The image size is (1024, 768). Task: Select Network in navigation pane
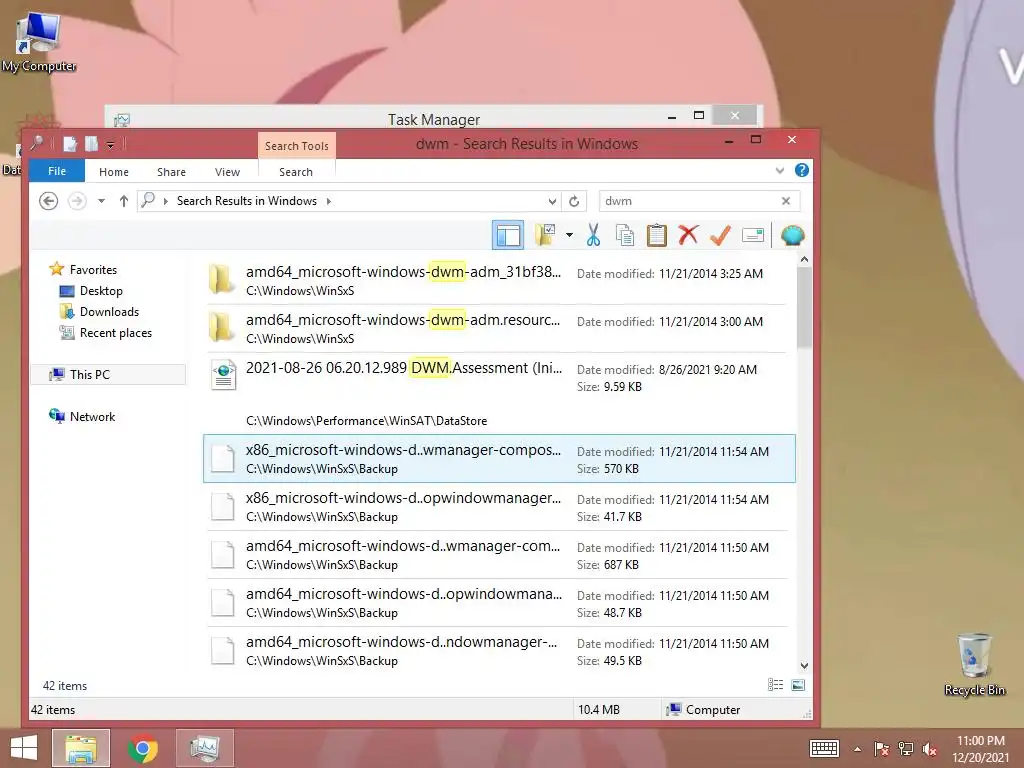[92, 417]
